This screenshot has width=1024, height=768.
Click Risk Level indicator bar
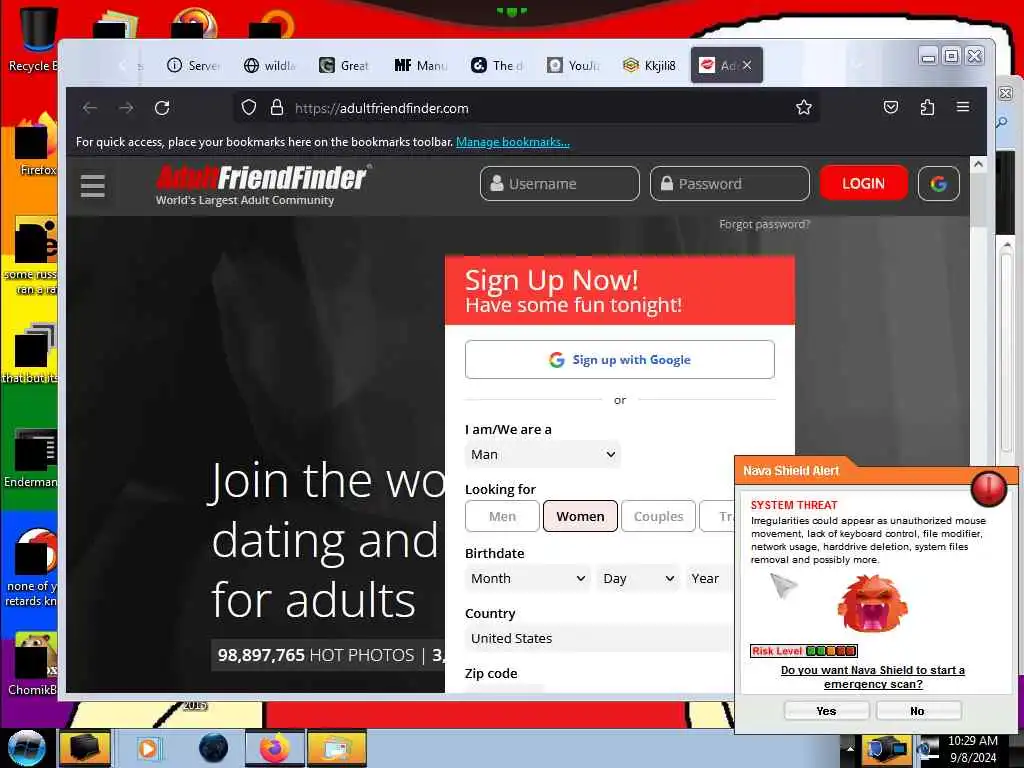[804, 650]
